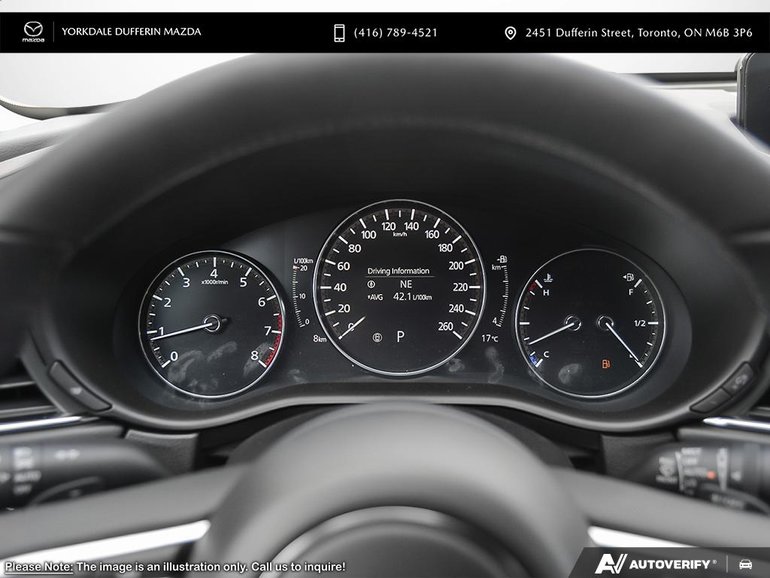This screenshot has height=578, width=770.
Task: Click the car icon beside AutoVerify
Action: click(745, 563)
